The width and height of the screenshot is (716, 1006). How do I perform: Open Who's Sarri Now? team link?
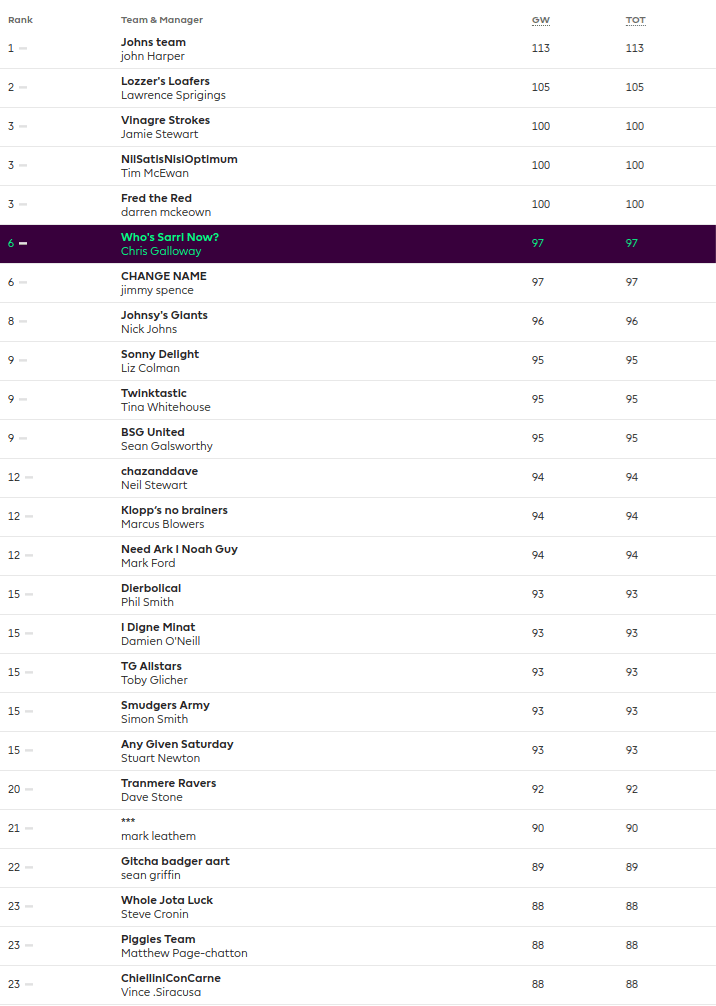coord(169,237)
